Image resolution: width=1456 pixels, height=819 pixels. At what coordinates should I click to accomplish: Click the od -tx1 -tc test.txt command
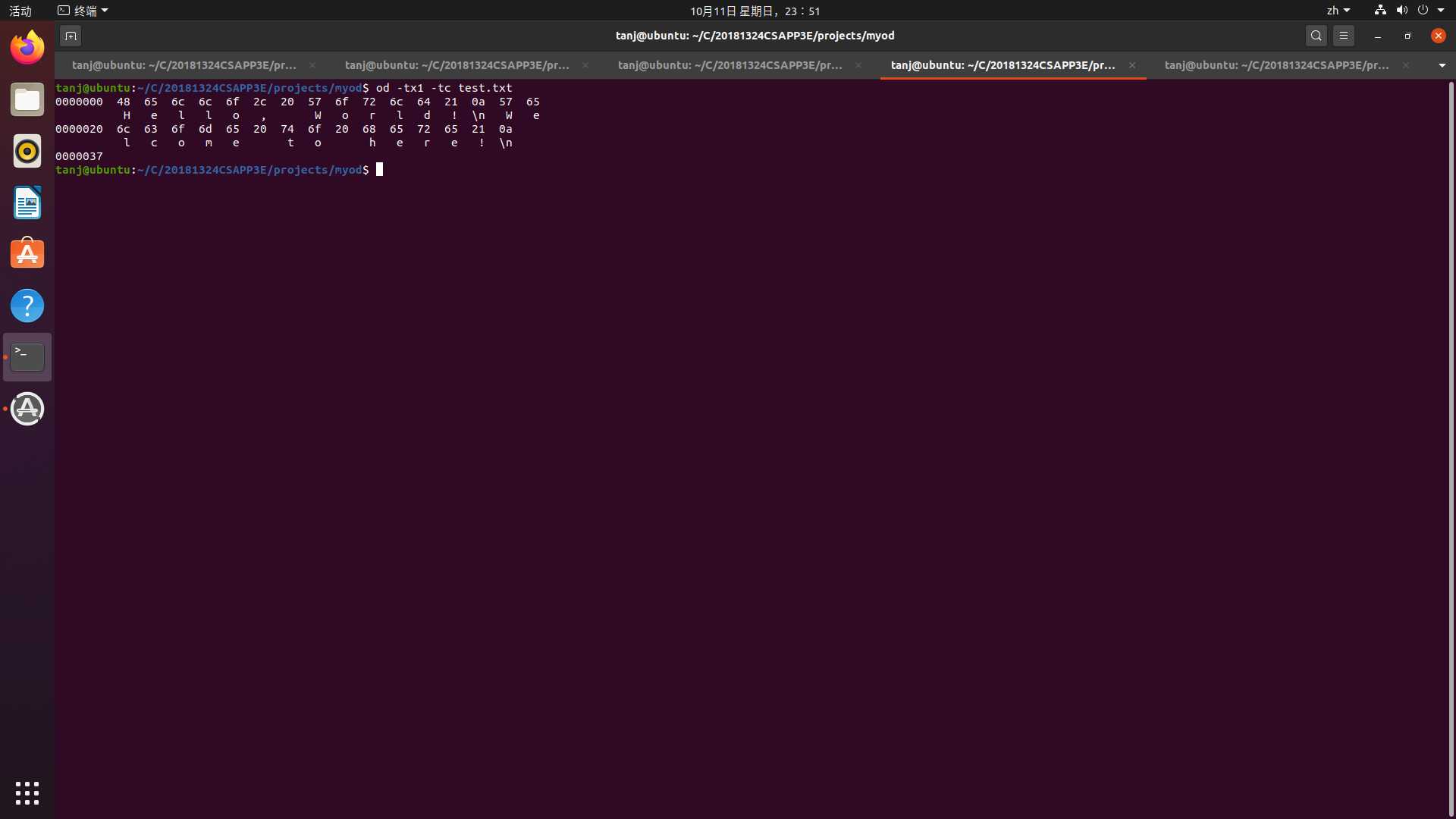444,88
